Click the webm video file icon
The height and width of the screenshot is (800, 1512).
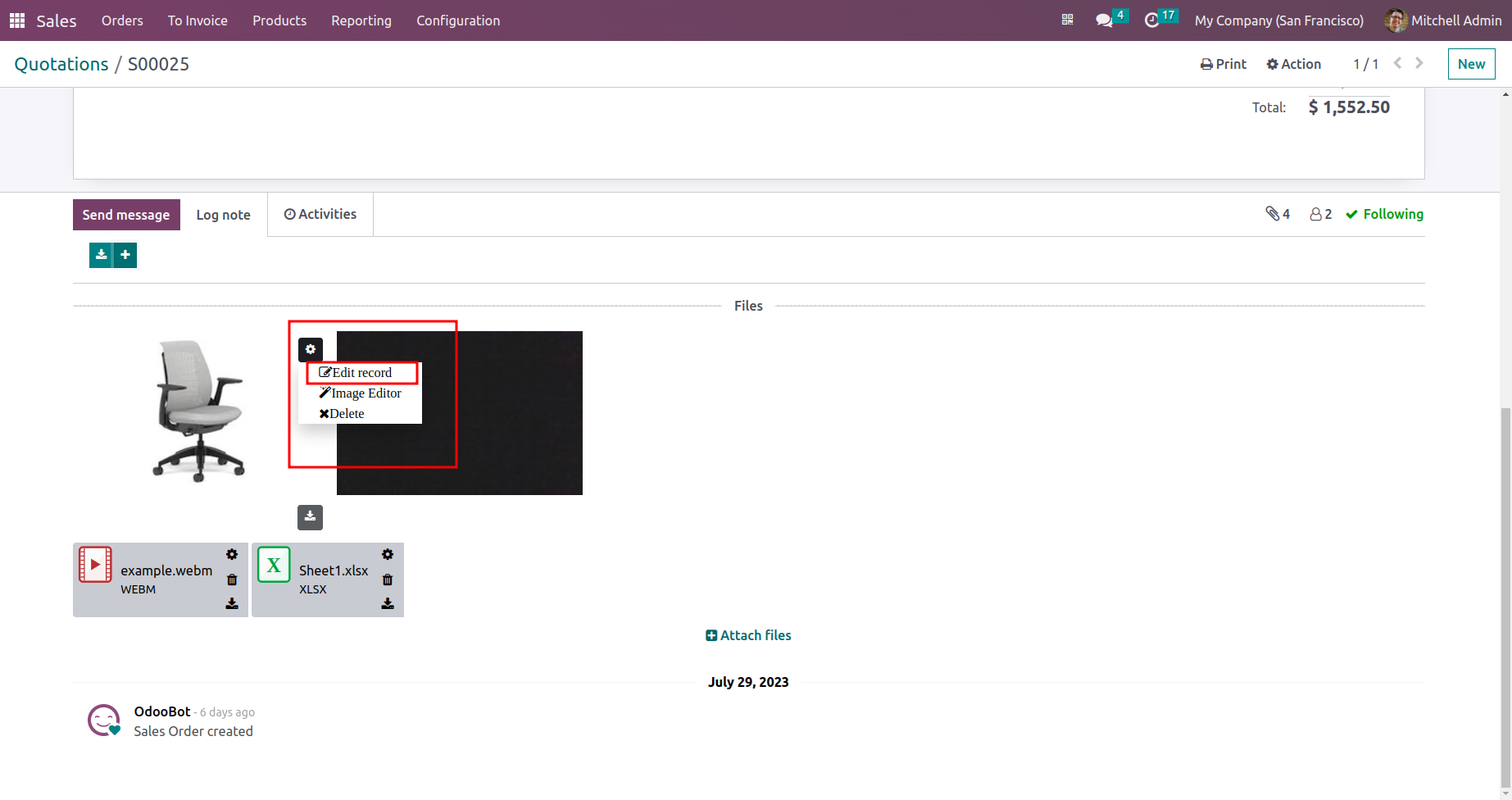tap(95, 565)
